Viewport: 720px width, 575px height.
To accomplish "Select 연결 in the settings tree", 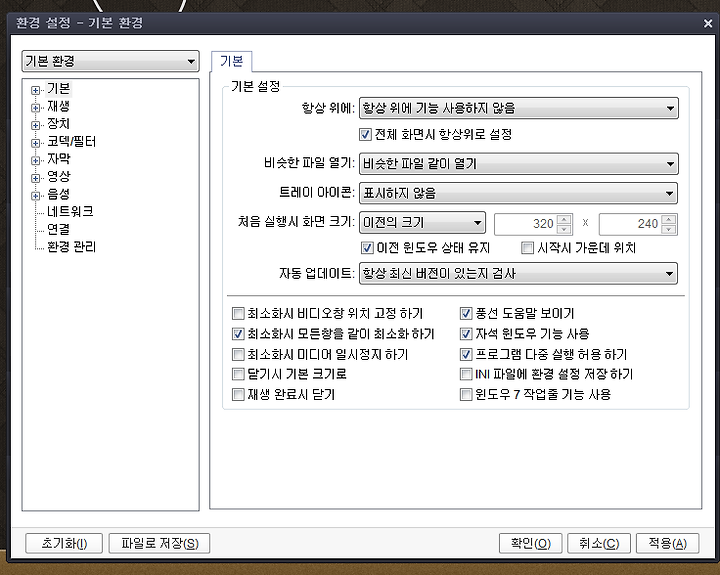I will tap(58, 229).
